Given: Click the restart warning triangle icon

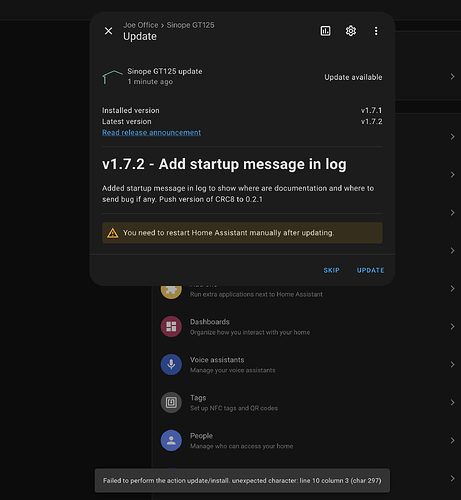Looking at the screenshot, I should (x=113, y=233).
